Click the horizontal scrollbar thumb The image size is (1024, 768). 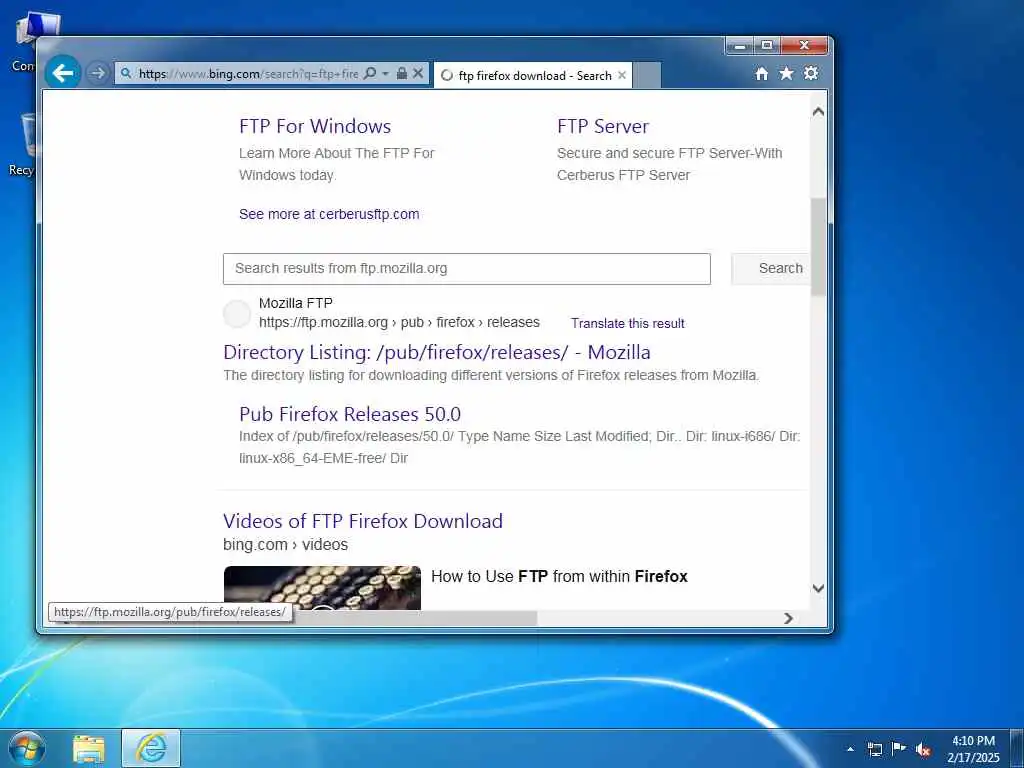(x=415, y=618)
